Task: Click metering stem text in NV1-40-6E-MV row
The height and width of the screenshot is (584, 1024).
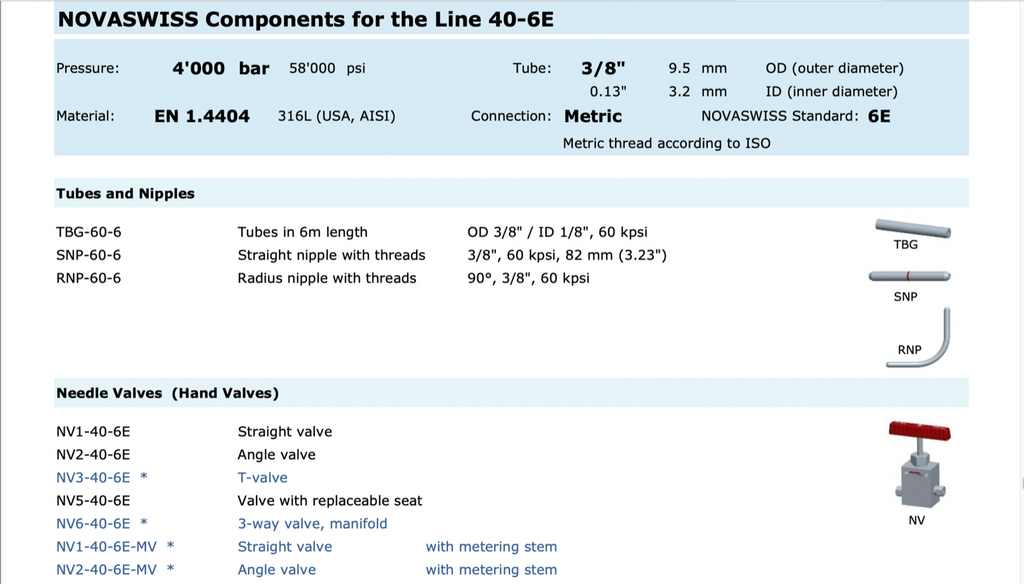Action: 491,547
